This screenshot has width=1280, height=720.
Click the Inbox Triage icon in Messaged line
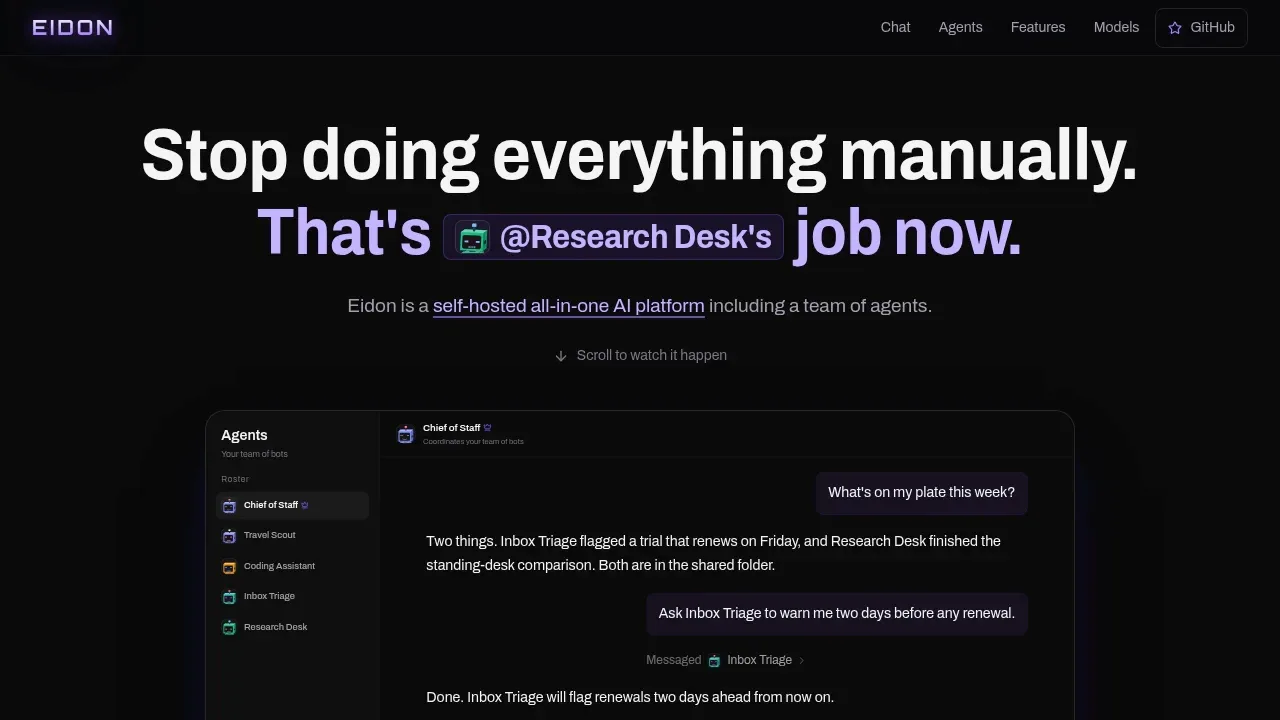click(x=714, y=660)
